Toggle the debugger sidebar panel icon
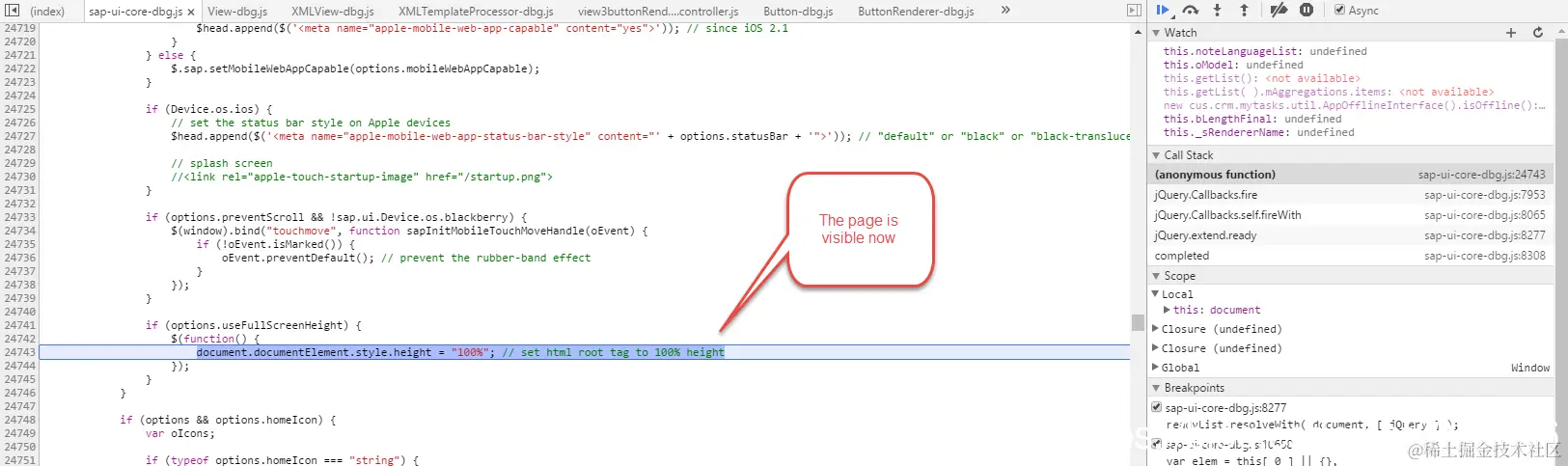1568x466 pixels. click(1135, 11)
